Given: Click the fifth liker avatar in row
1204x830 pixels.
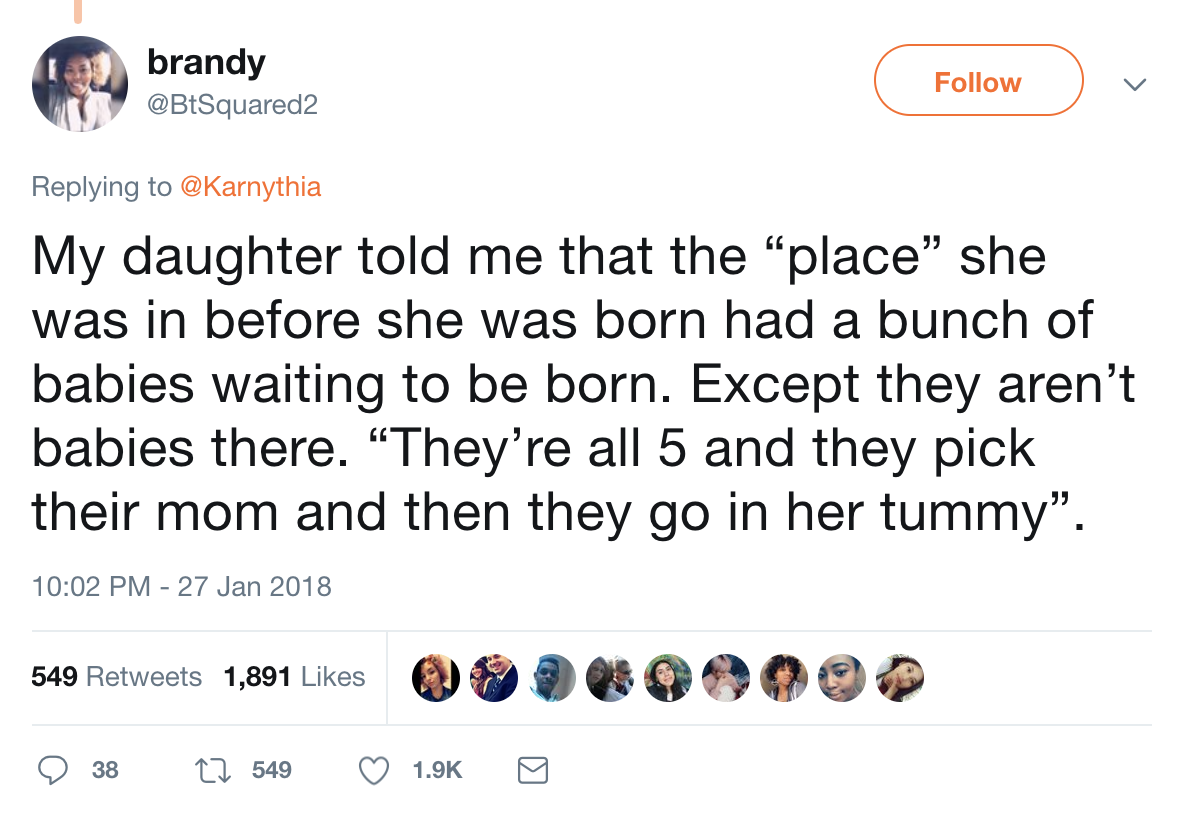Looking at the screenshot, I should (x=668, y=678).
